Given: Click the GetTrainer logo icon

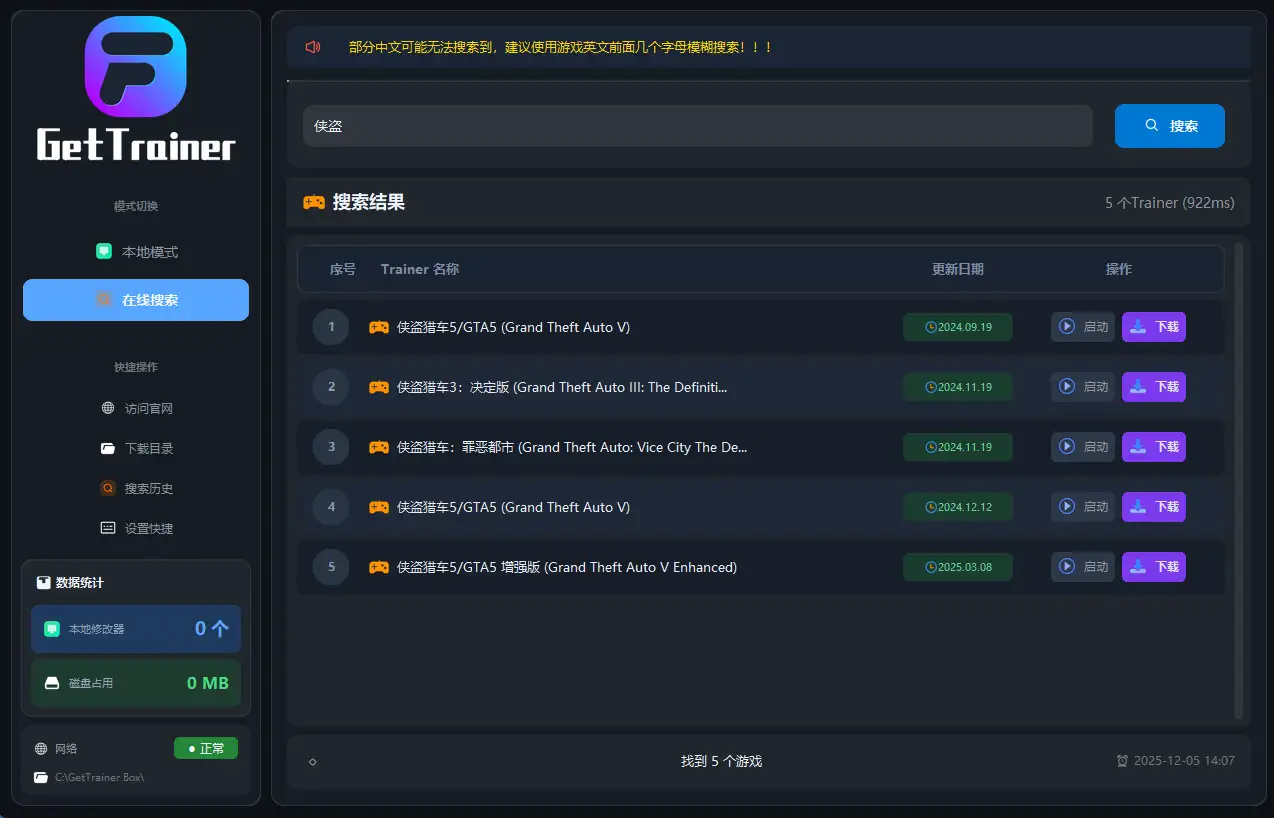Looking at the screenshot, I should coord(136,67).
